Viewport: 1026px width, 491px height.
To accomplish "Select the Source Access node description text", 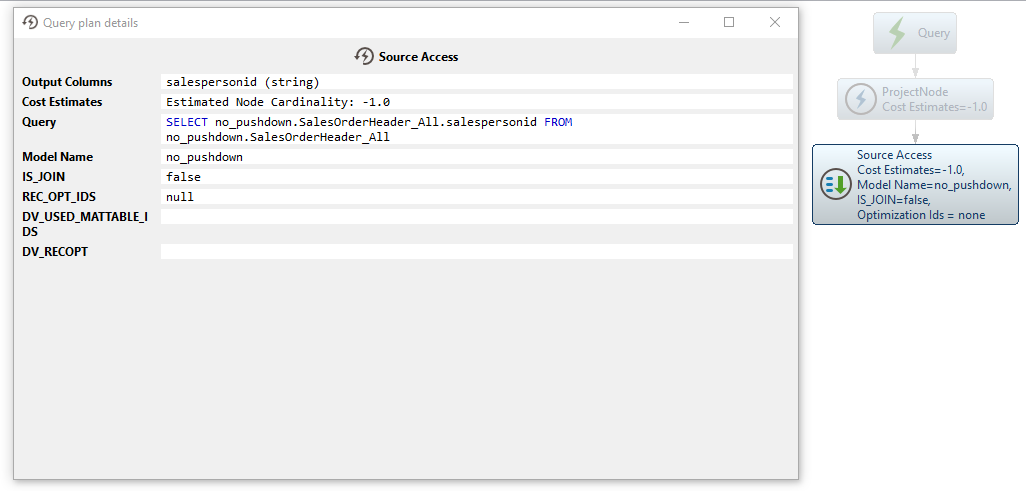I will [933, 185].
